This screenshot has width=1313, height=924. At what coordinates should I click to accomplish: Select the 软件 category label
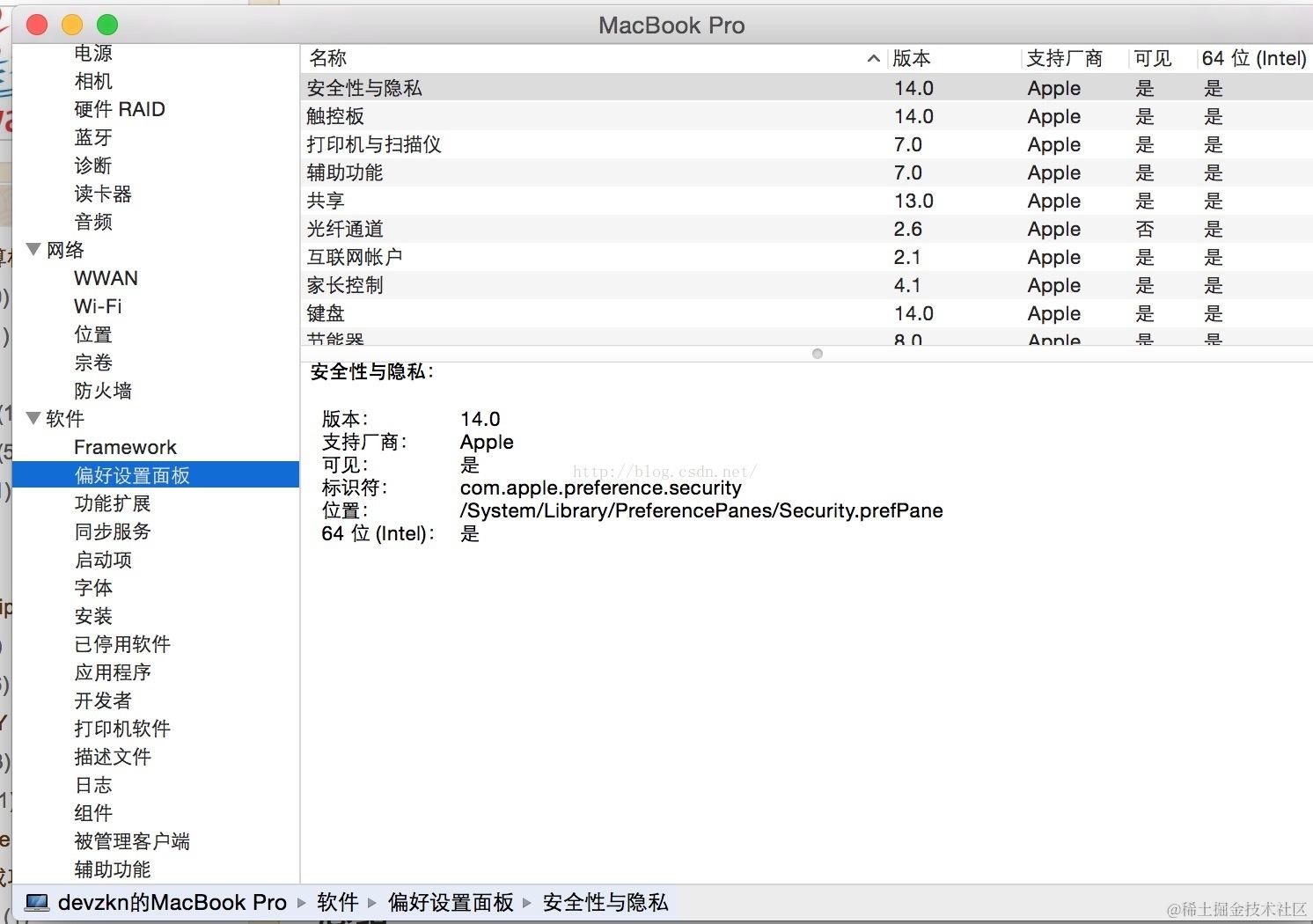[65, 419]
